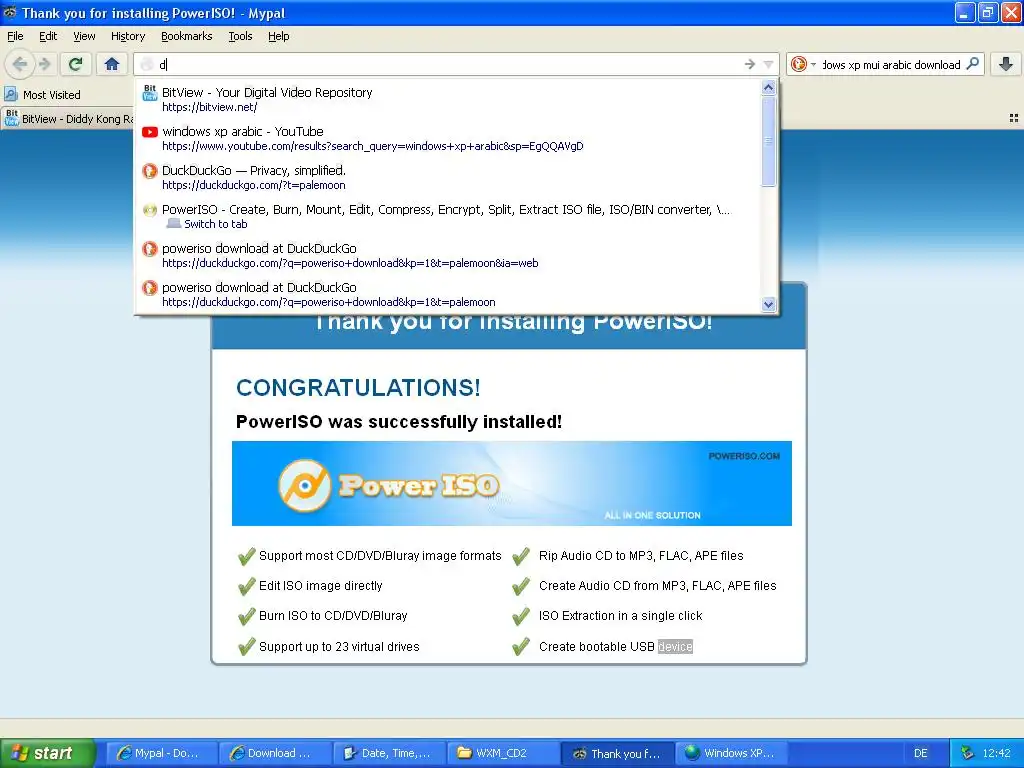
Task: Click the PowerISO banner image
Action: (x=511, y=483)
